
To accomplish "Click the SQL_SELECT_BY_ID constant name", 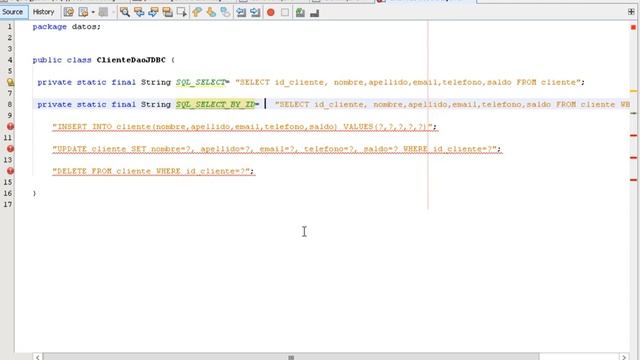I will coord(216,104).
